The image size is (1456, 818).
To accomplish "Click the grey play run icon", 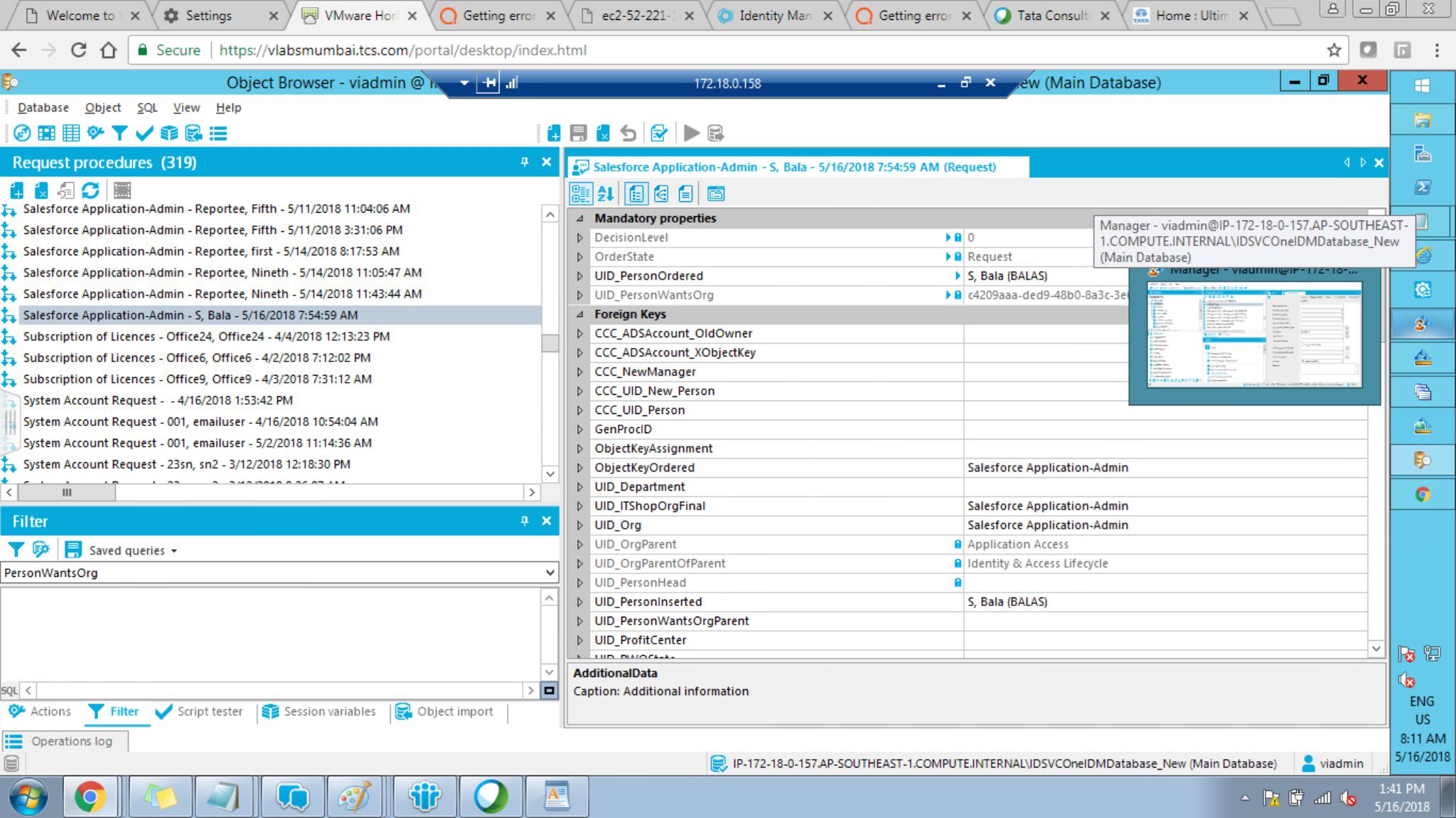I will click(x=691, y=133).
